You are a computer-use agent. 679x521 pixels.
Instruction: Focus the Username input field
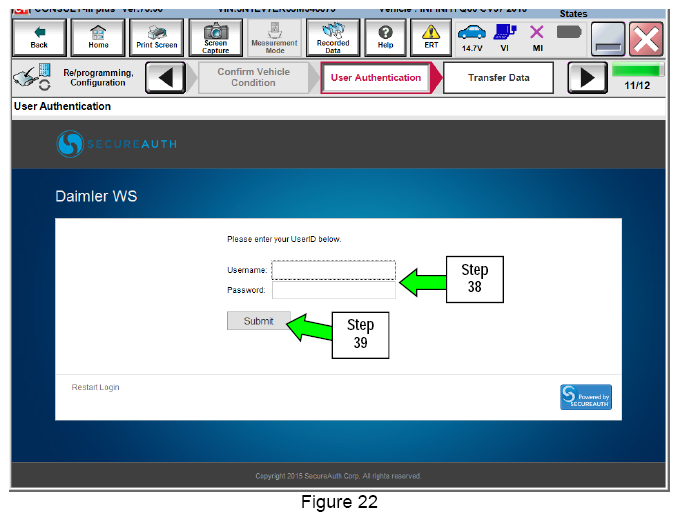point(333,270)
